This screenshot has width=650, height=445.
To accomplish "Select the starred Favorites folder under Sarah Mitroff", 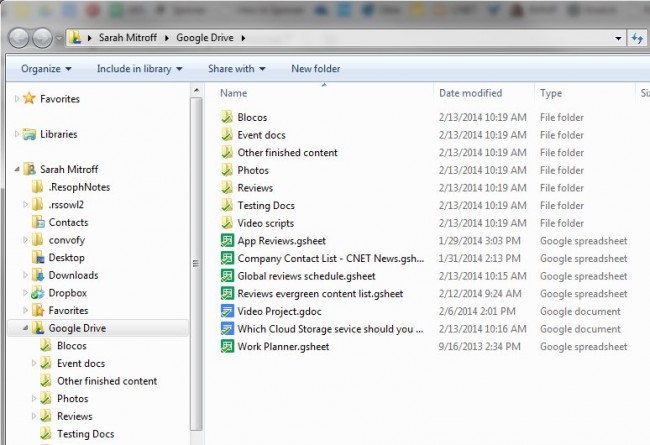I will [x=38, y=310].
